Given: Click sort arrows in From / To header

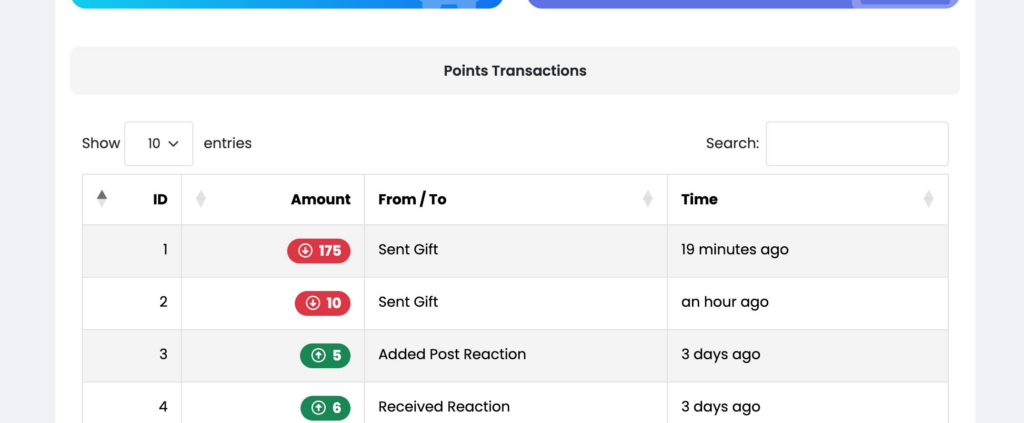Looking at the screenshot, I should [x=648, y=199].
